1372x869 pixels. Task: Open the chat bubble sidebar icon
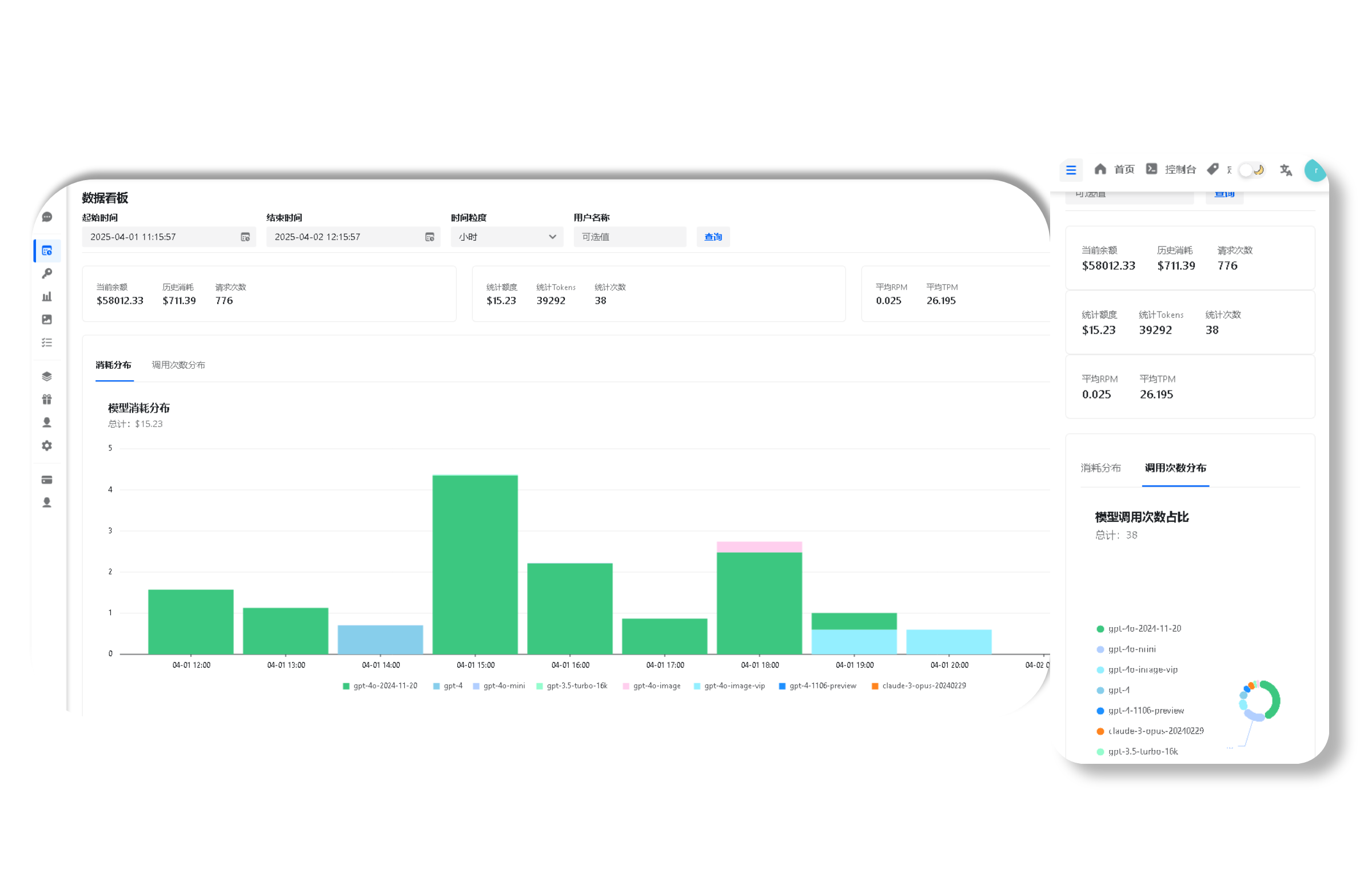47,217
